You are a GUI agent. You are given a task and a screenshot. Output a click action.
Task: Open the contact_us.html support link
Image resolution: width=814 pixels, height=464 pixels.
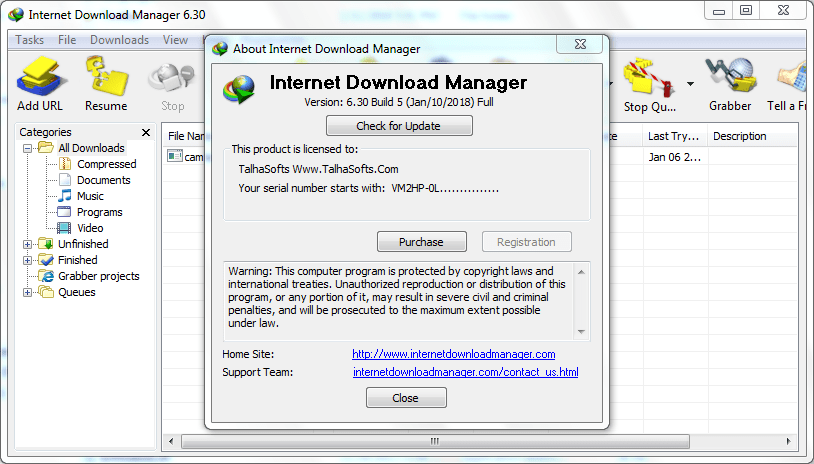(466, 372)
